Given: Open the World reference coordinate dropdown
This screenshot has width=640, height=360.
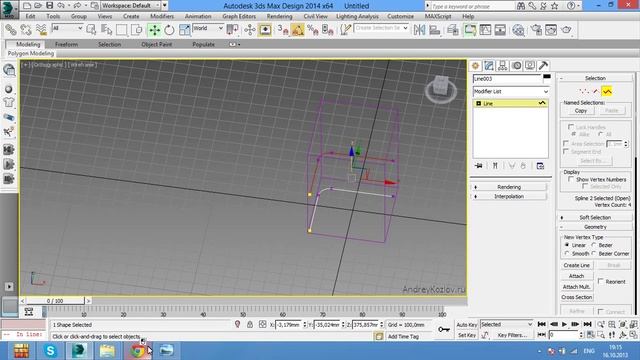Looking at the screenshot, I should (x=208, y=29).
